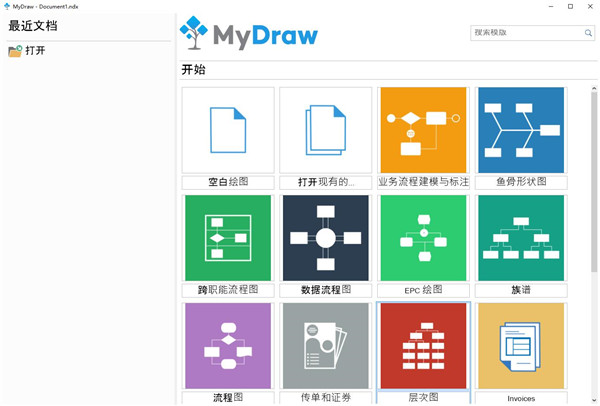600x406 pixels.
Task: Minimize the MyDraw window
Action: (x=551, y=7)
